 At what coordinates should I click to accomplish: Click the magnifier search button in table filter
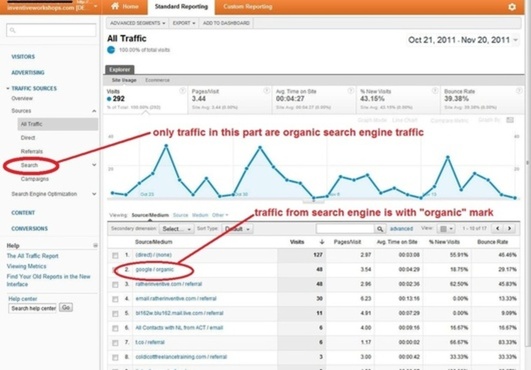click(x=380, y=229)
